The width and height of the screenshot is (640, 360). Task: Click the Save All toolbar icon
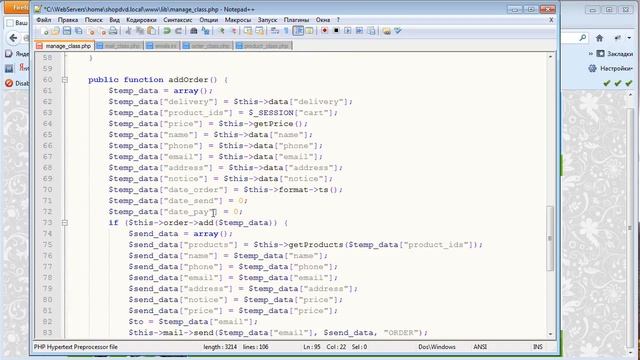point(78,31)
